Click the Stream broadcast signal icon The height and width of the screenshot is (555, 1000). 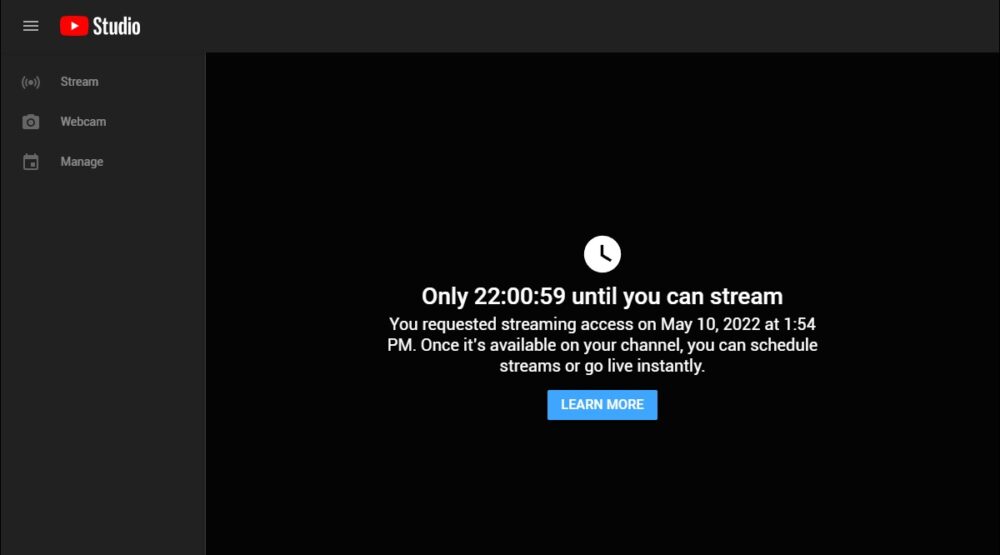(31, 82)
